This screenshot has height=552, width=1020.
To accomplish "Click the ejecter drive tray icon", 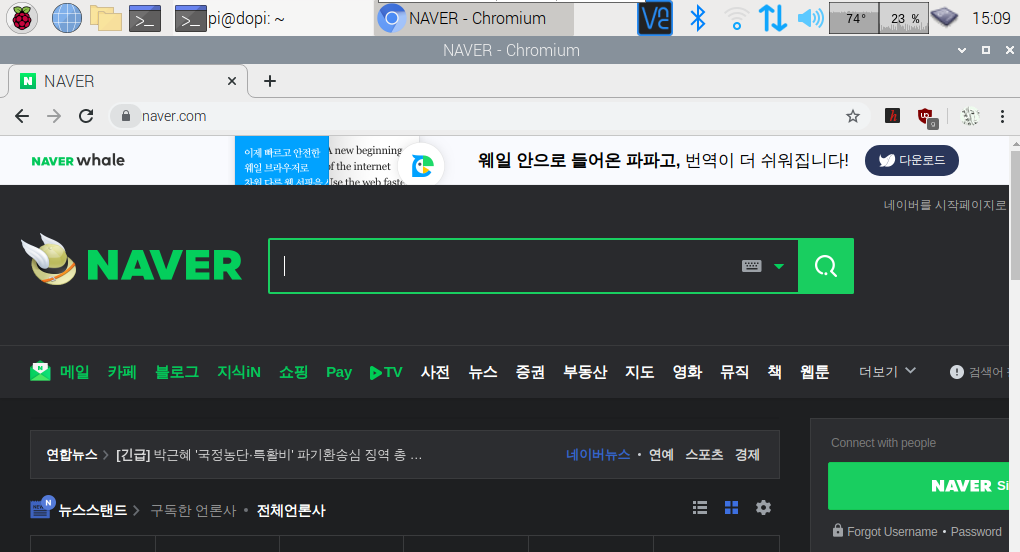I will click(944, 18).
